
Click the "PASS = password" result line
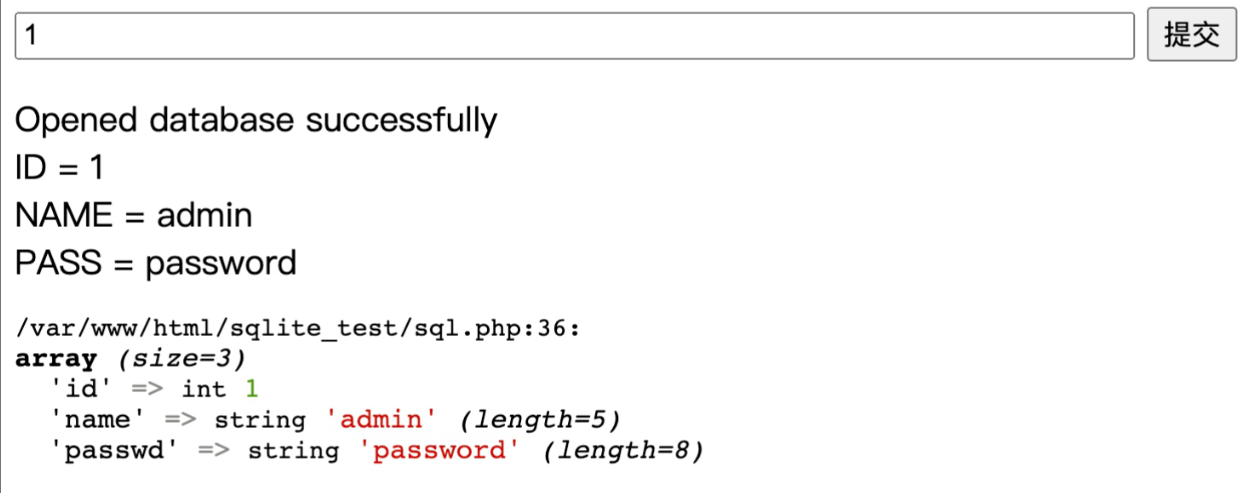(x=156, y=263)
